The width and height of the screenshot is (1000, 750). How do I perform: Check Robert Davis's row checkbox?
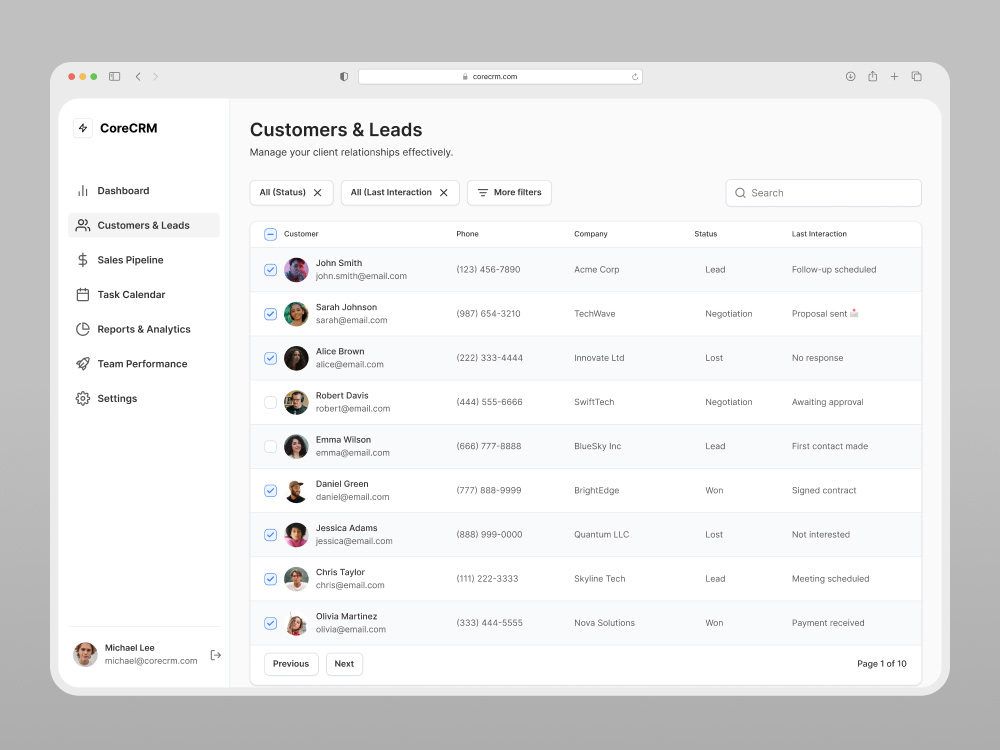point(270,402)
